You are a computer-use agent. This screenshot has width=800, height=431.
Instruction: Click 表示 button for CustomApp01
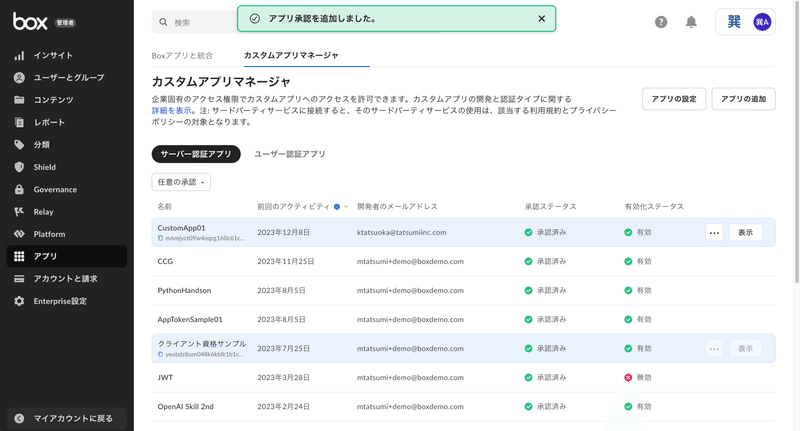(x=745, y=233)
